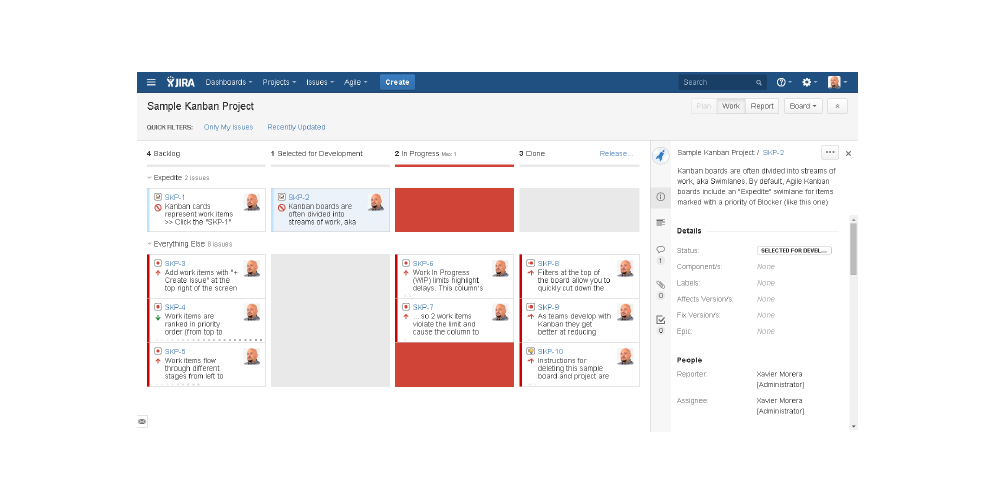Open issue SKP-1 link

point(175,198)
